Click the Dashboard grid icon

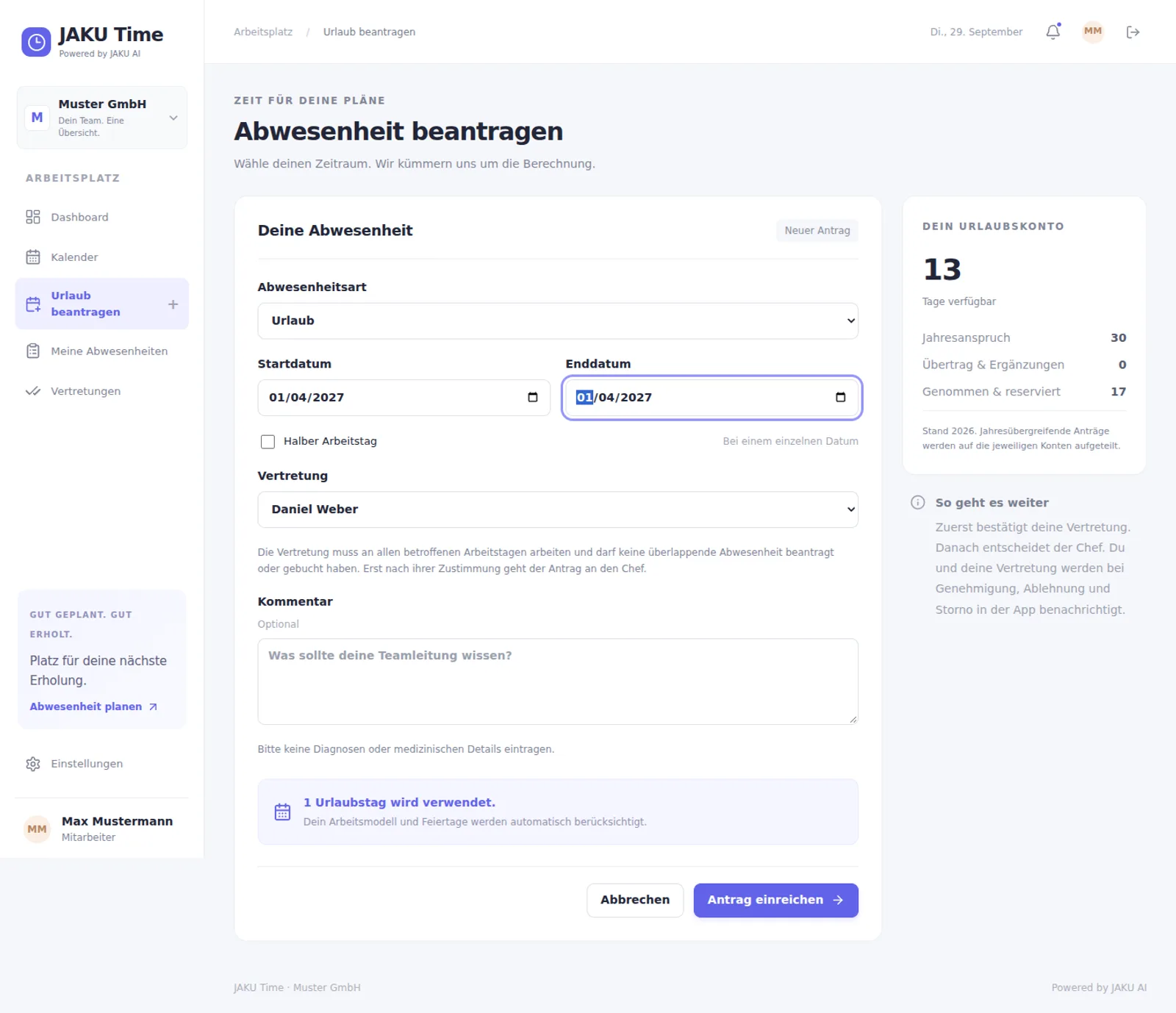33,217
